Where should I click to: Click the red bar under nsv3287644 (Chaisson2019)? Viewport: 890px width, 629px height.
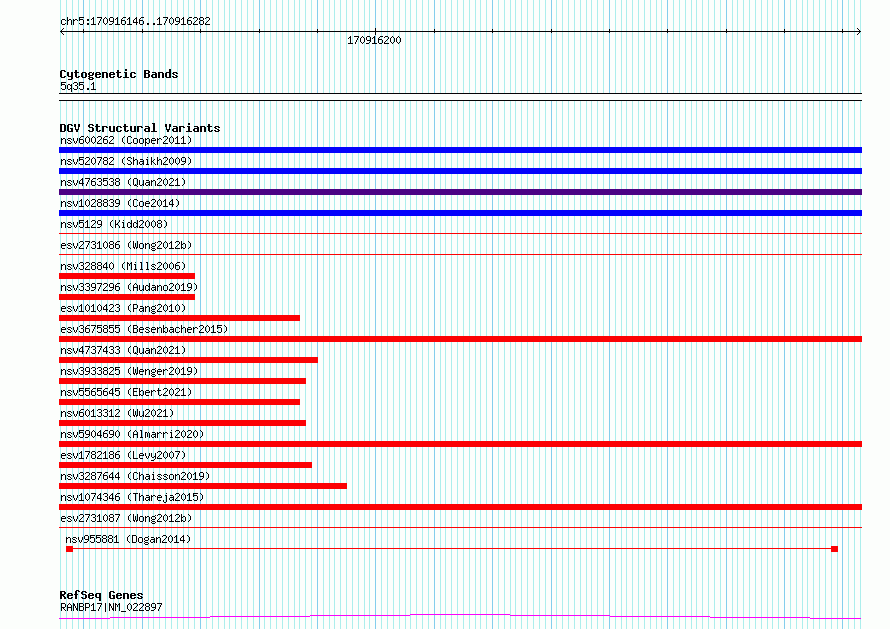pos(203,486)
